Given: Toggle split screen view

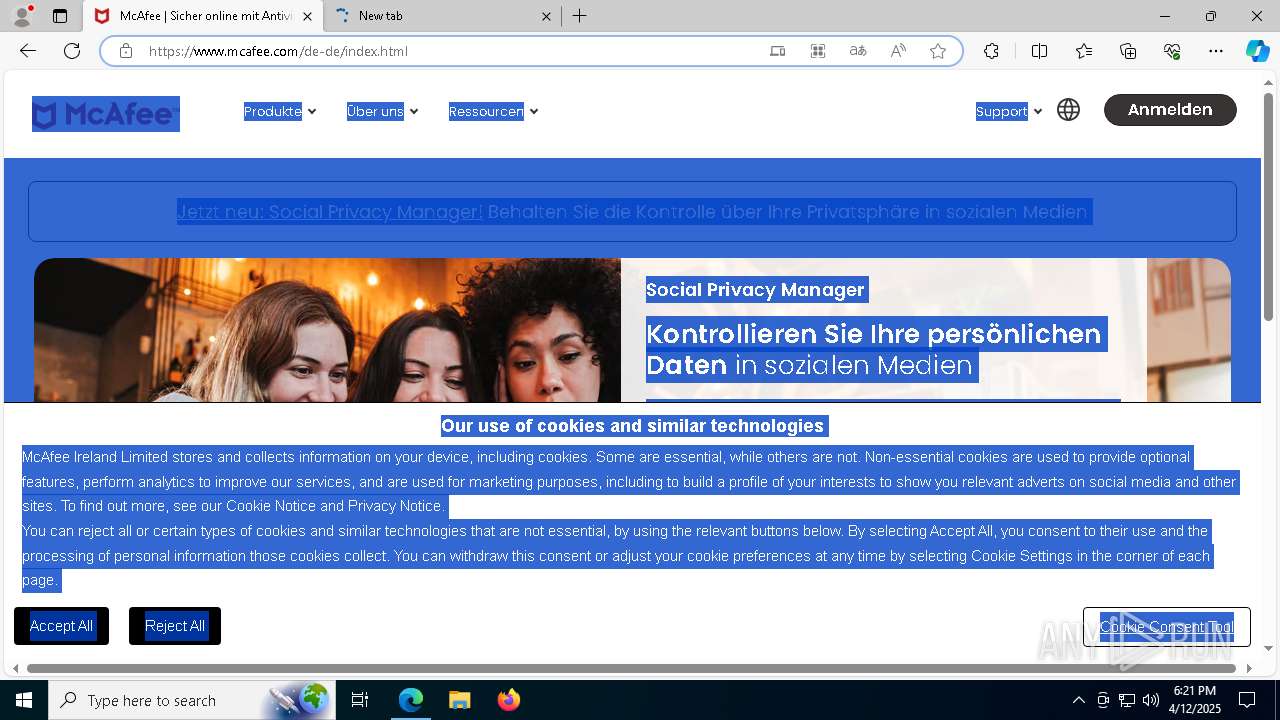Looking at the screenshot, I should coord(1039,51).
